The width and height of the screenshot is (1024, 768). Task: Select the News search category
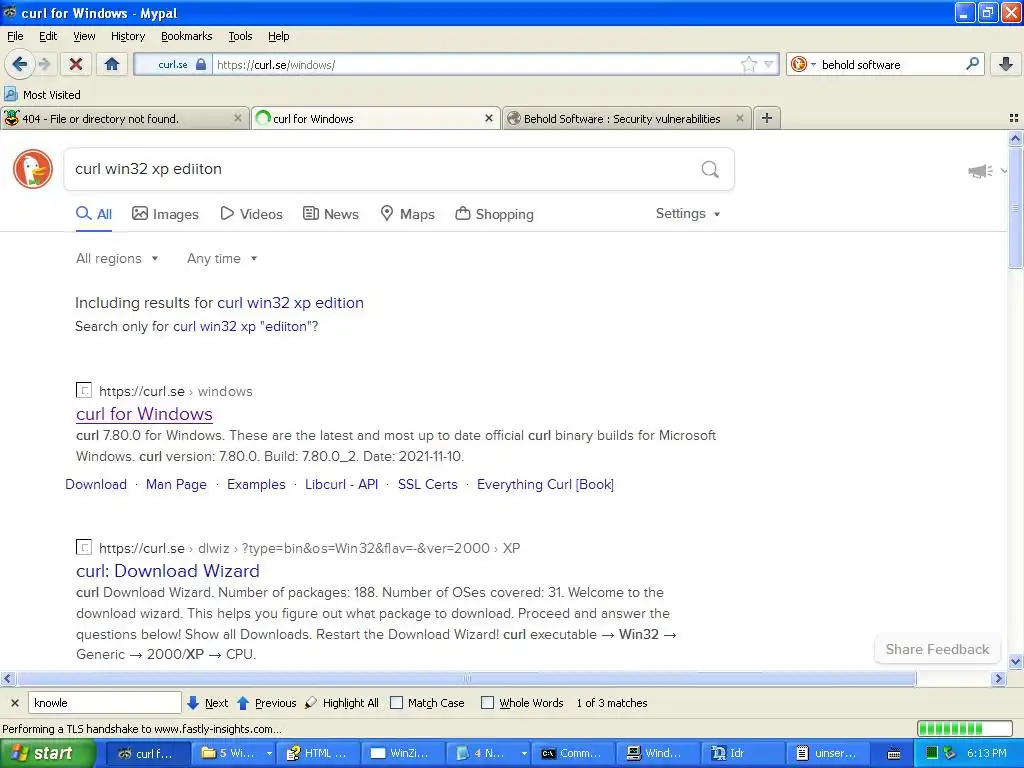point(331,214)
